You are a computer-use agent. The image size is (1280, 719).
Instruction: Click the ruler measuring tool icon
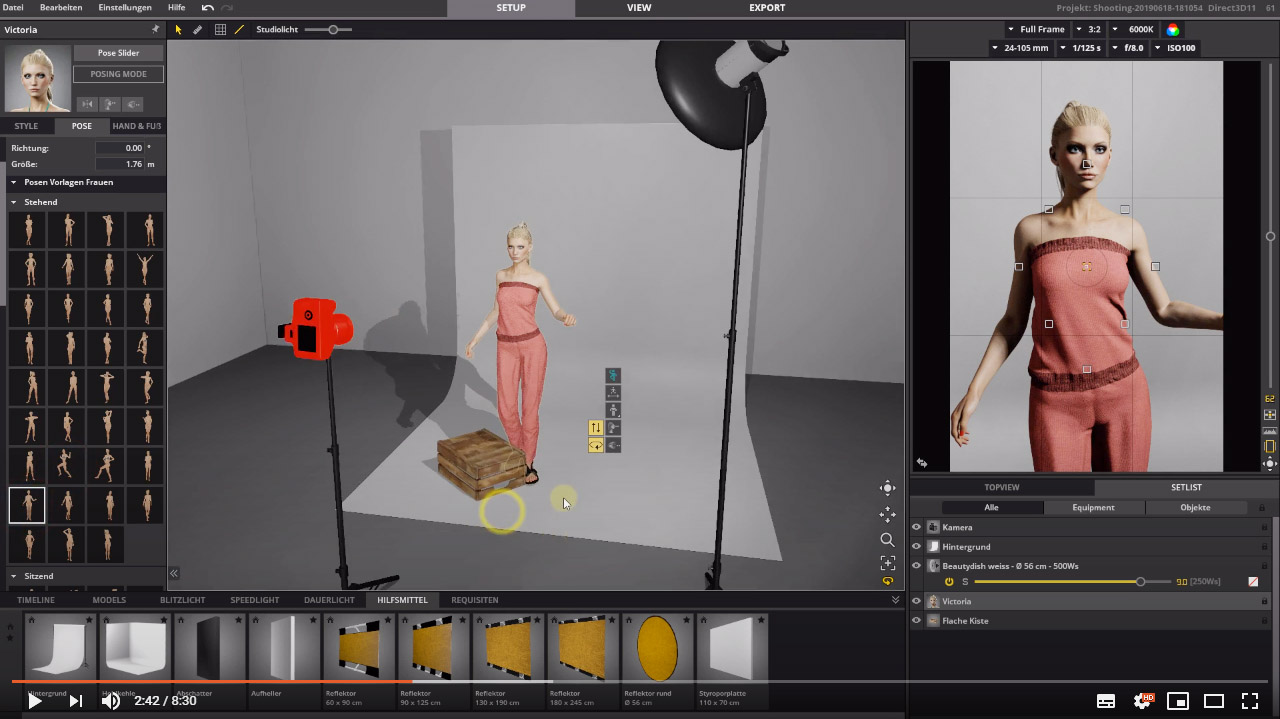[198, 30]
